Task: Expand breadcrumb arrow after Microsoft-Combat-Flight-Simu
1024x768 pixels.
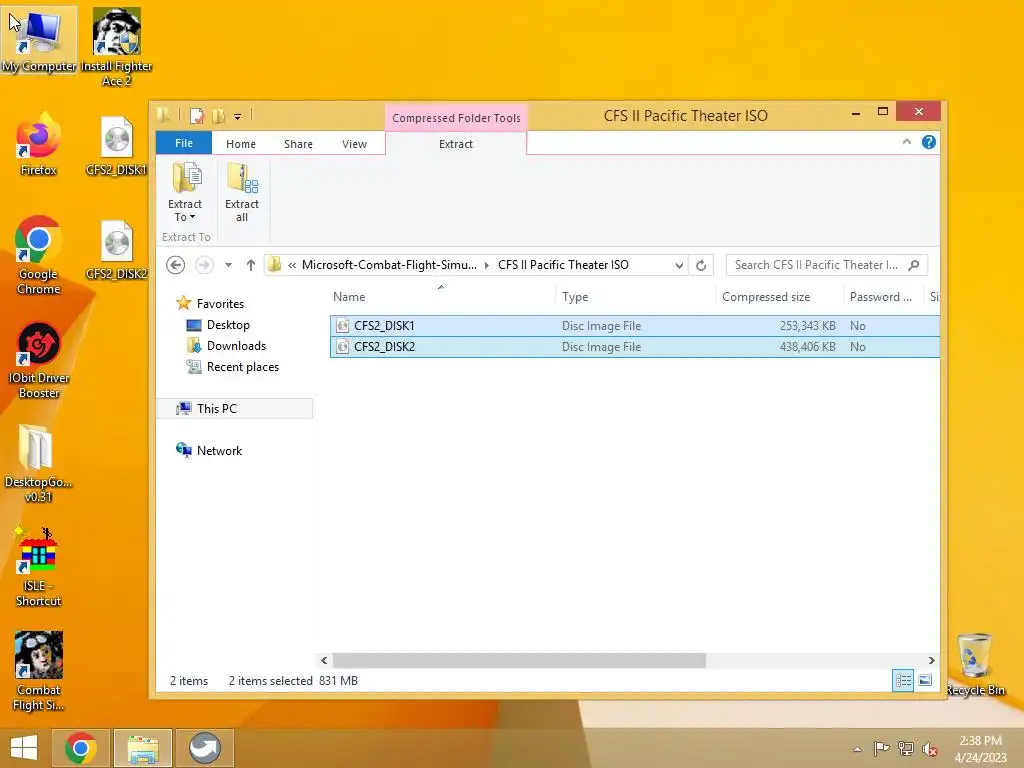Action: tap(487, 265)
